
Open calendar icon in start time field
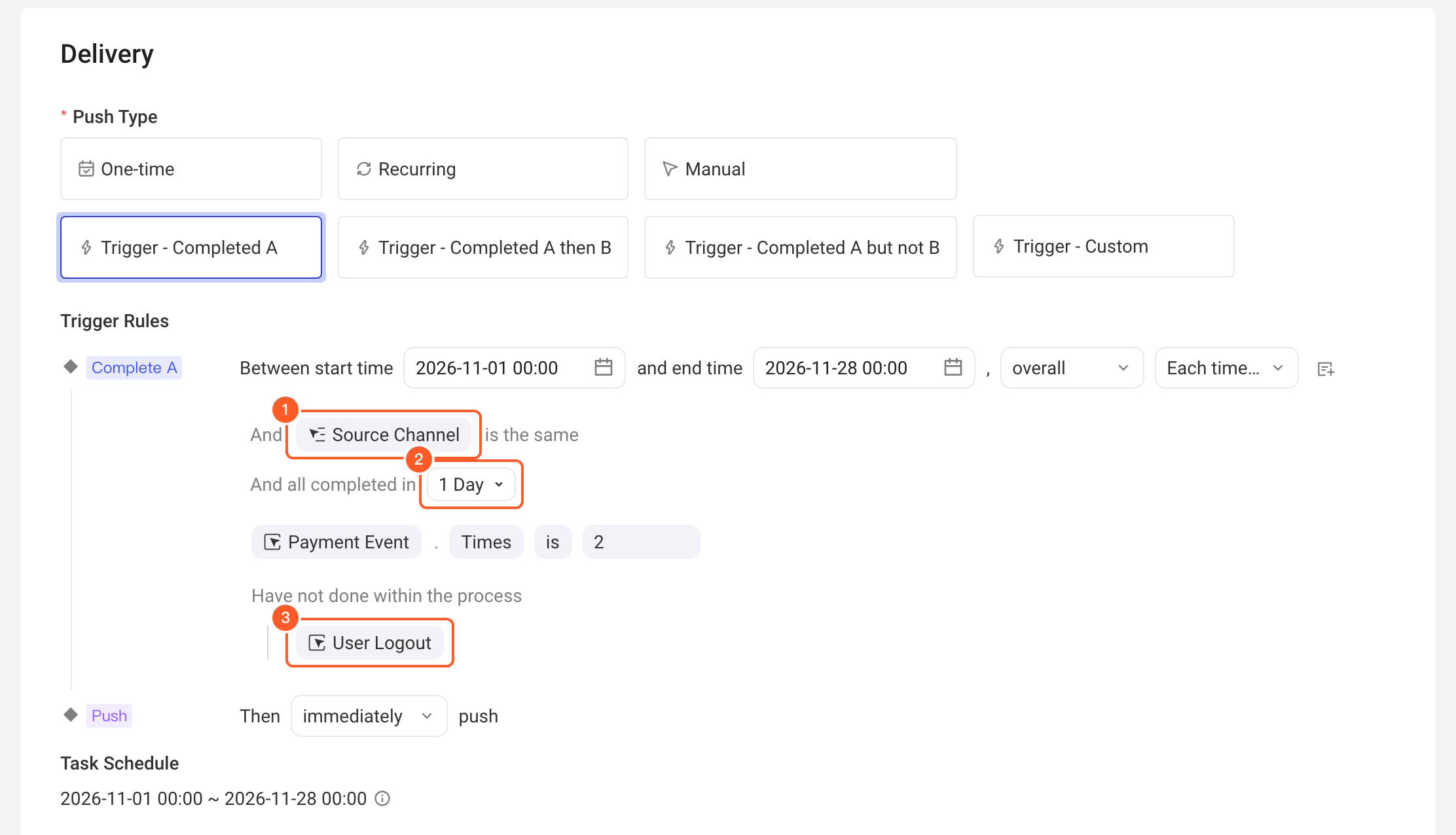coord(603,368)
